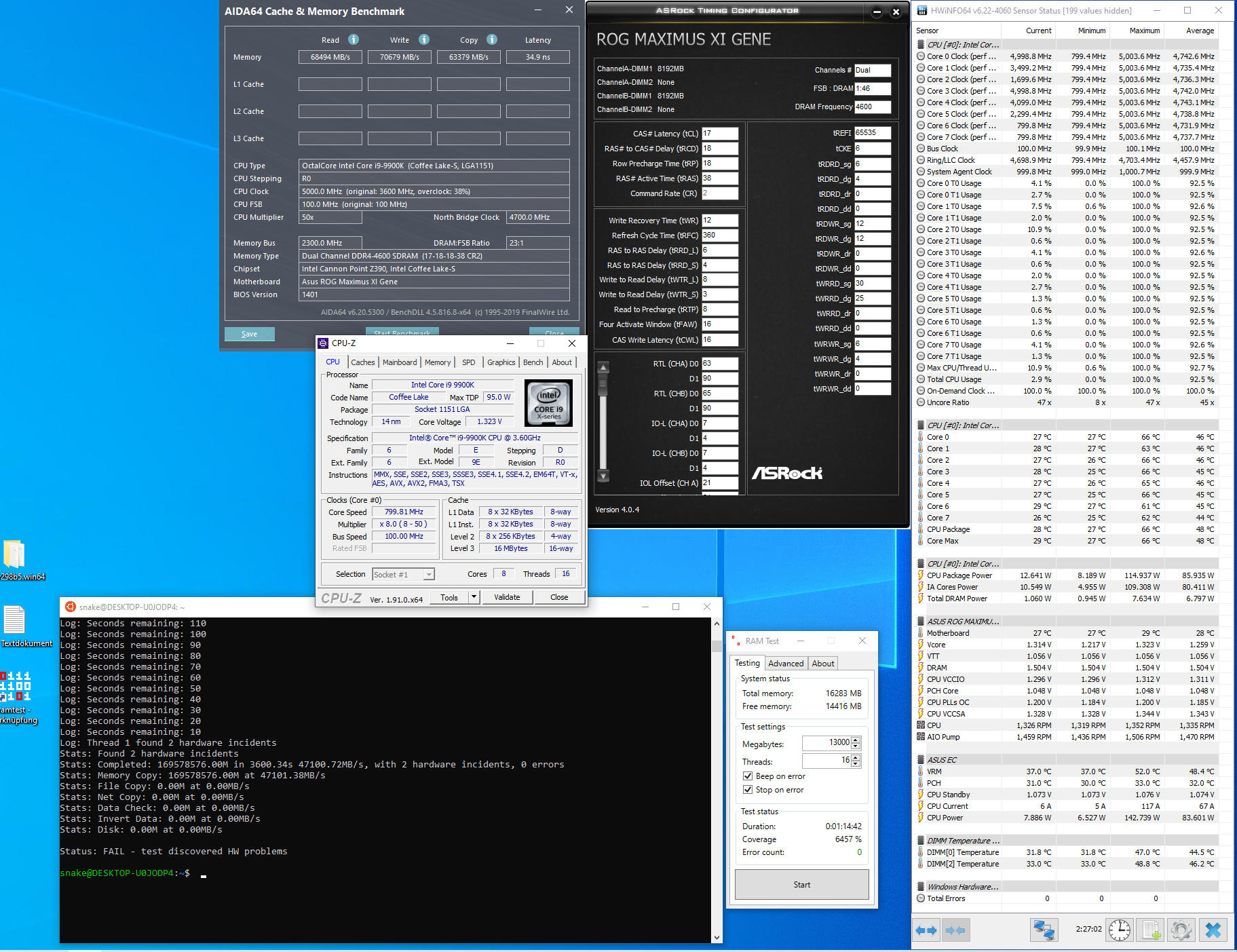1237x952 pixels.
Task: Click the terminal scrollbar down arrow
Action: coord(717,937)
